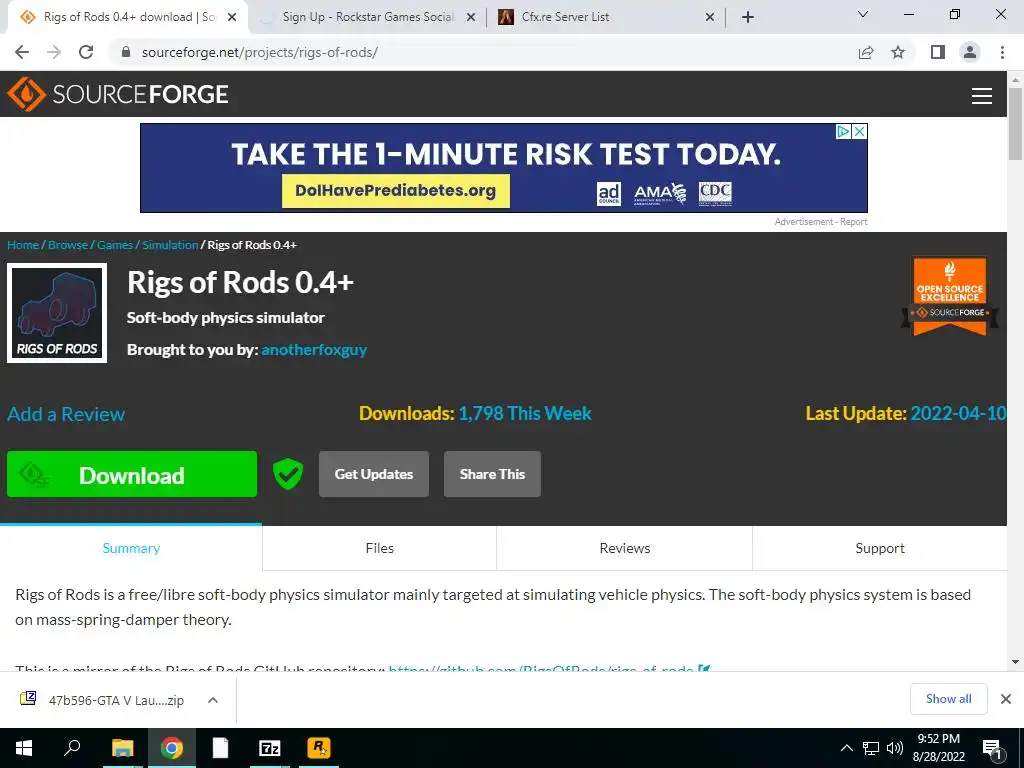1024x768 pixels.
Task: Open the Summary tab
Action: point(131,548)
